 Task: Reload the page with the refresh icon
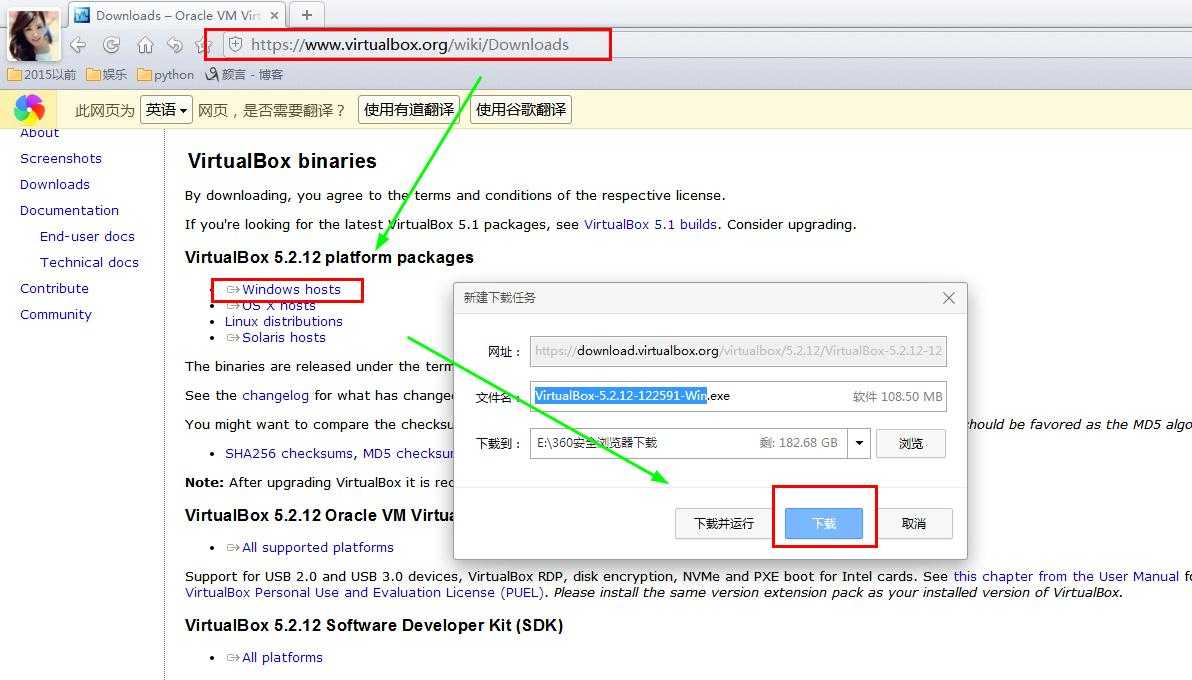(112, 45)
